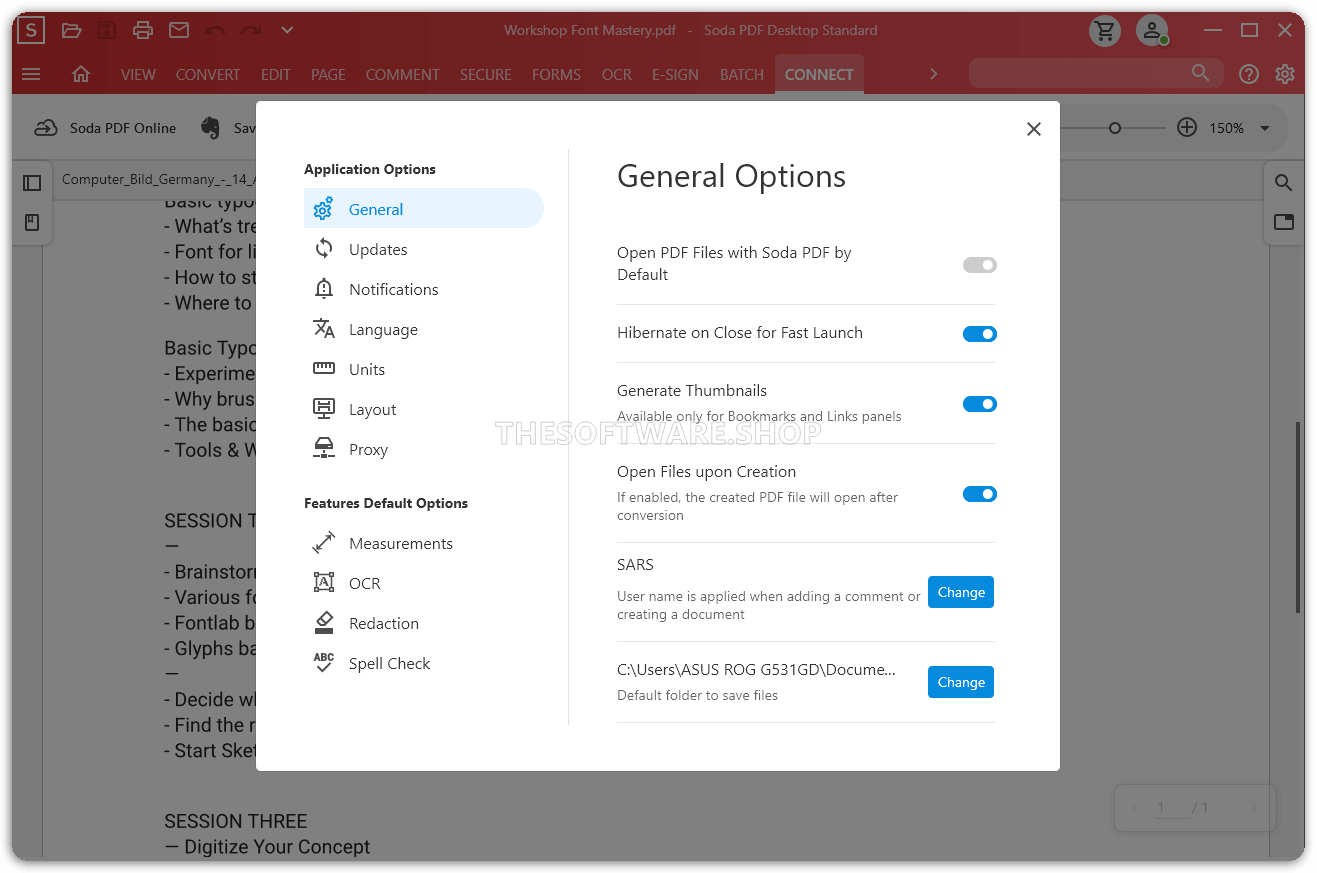Go to the Home icon
Screen dimensions: 1317x873
81,74
